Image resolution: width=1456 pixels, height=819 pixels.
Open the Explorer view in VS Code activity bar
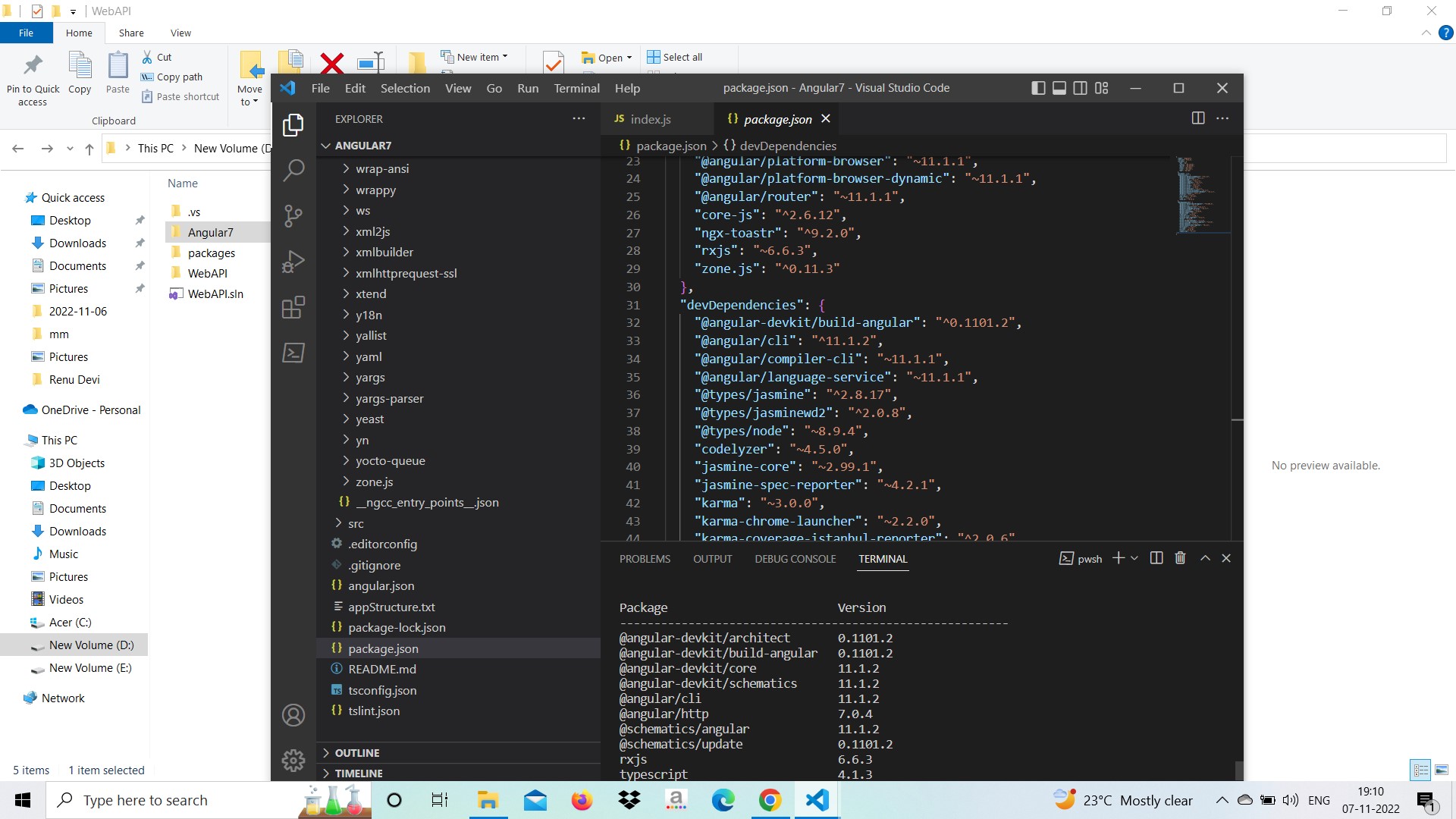pos(293,125)
